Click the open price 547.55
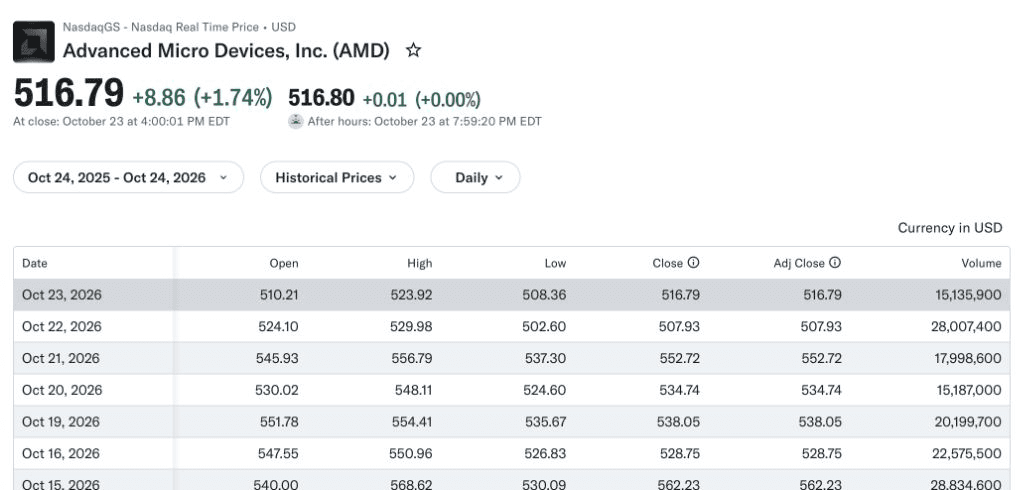The width and height of the screenshot is (1020, 490). tap(278, 454)
